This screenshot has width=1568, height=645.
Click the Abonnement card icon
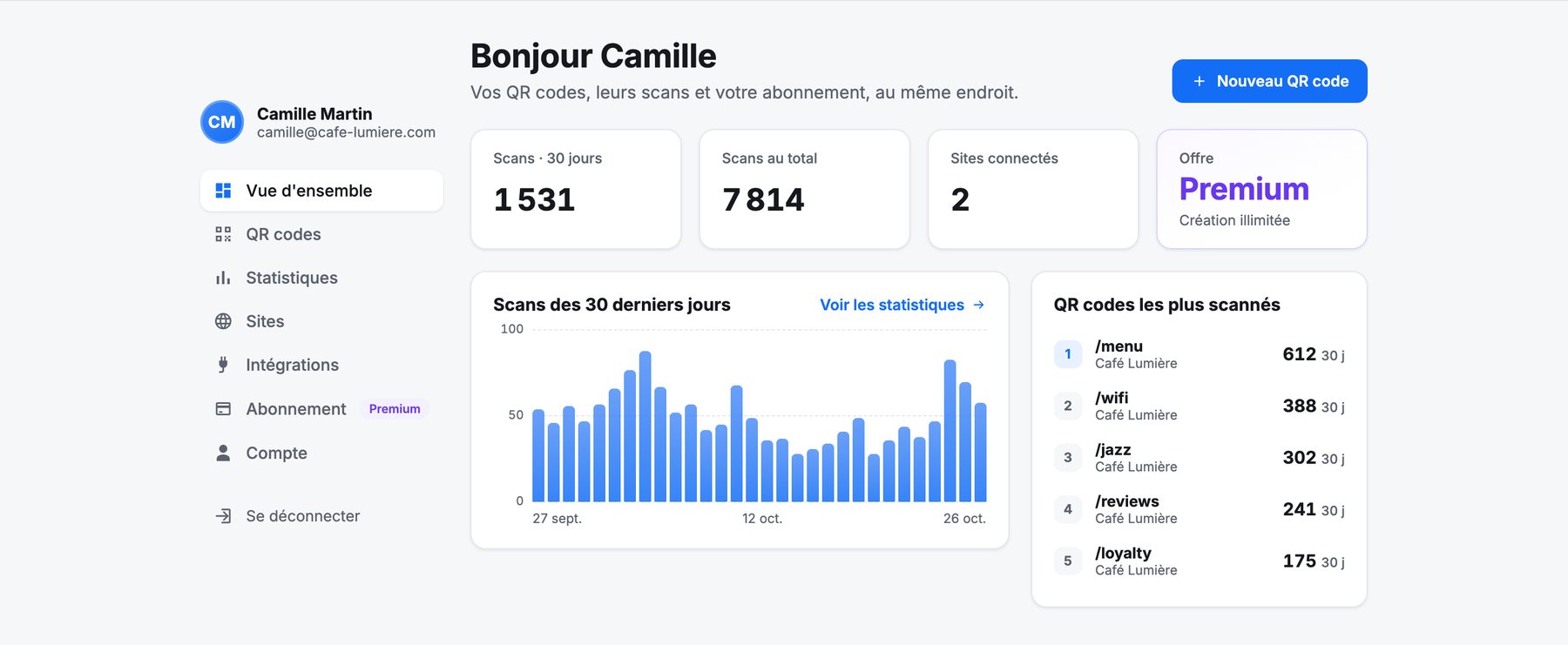223,409
